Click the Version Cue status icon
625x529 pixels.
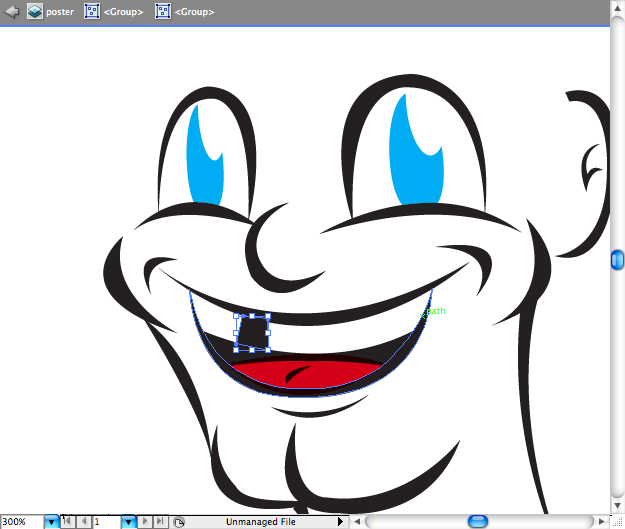pyautogui.click(x=179, y=522)
